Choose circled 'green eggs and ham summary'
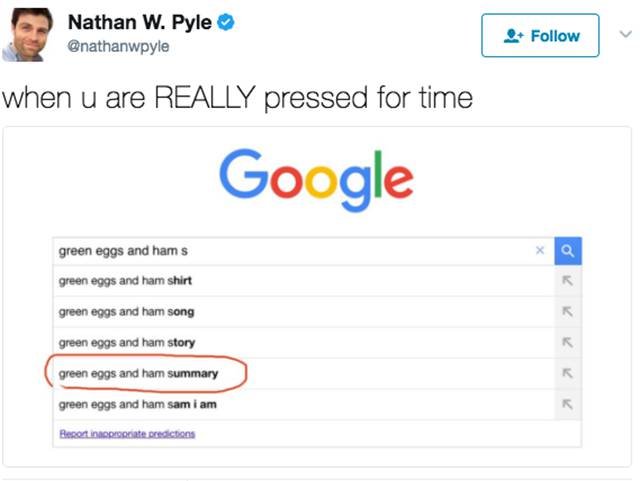Image resolution: width=640 pixels, height=481 pixels. 303,373
